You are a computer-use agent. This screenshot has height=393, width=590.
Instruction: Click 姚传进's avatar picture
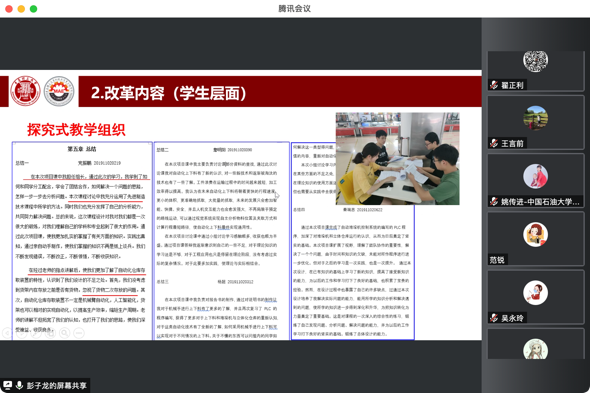pyautogui.click(x=535, y=176)
